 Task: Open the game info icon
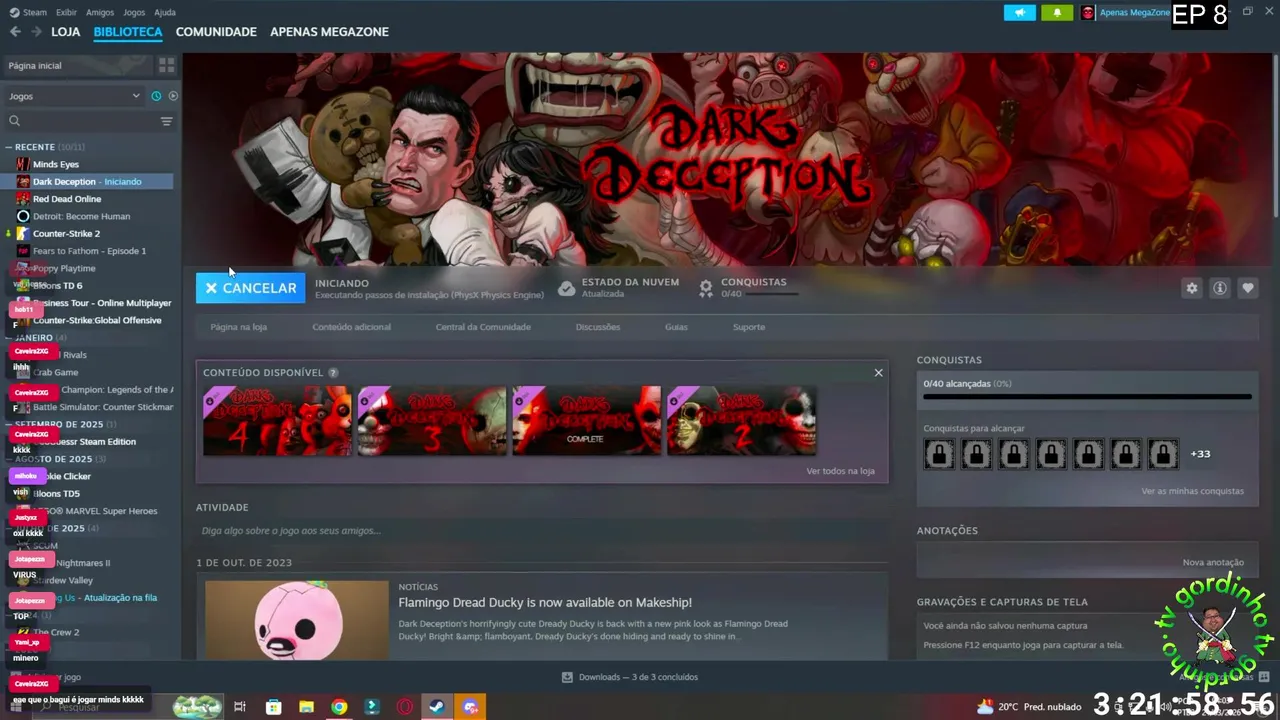[x=1219, y=288]
